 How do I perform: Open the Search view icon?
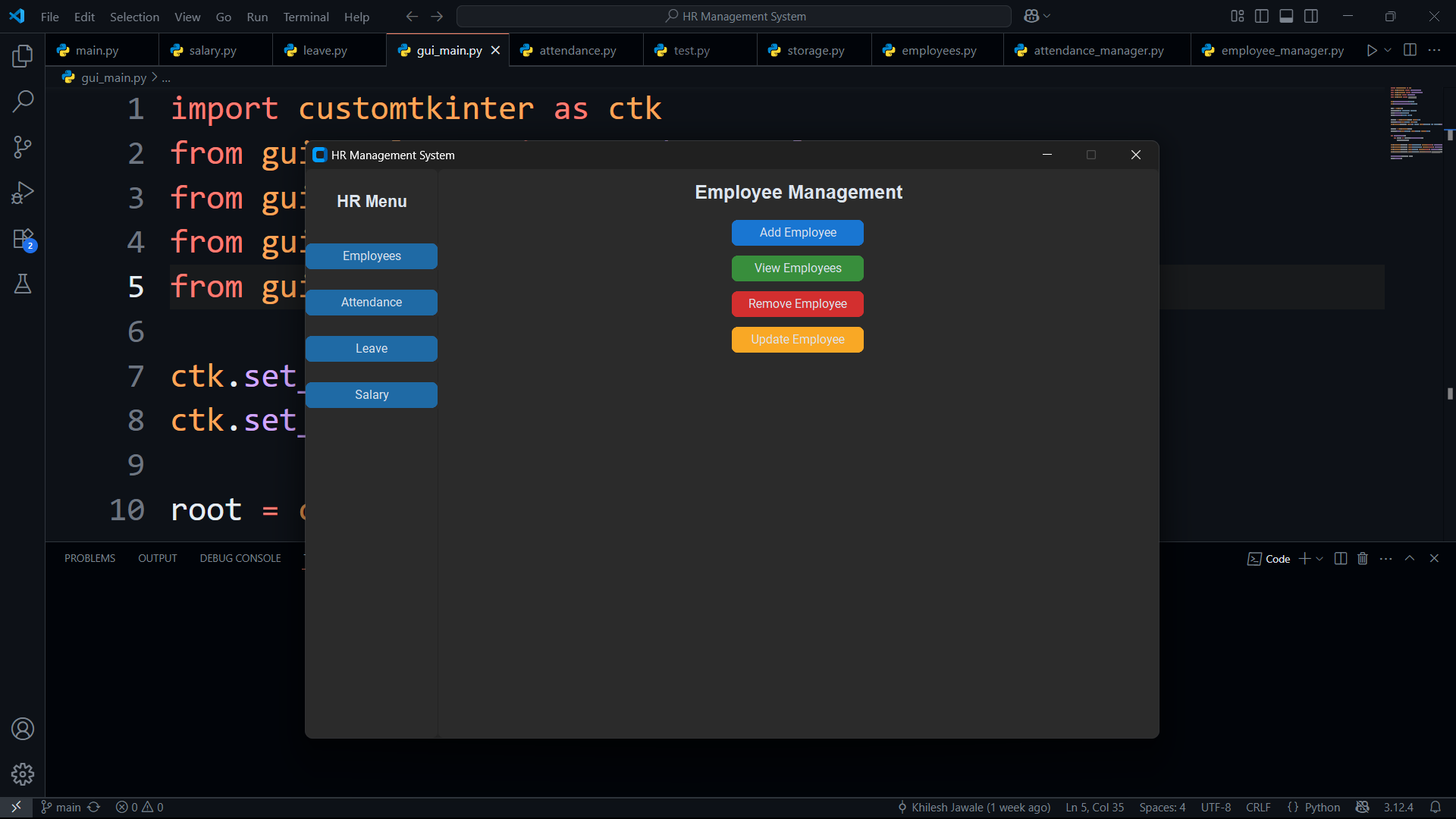[x=23, y=101]
